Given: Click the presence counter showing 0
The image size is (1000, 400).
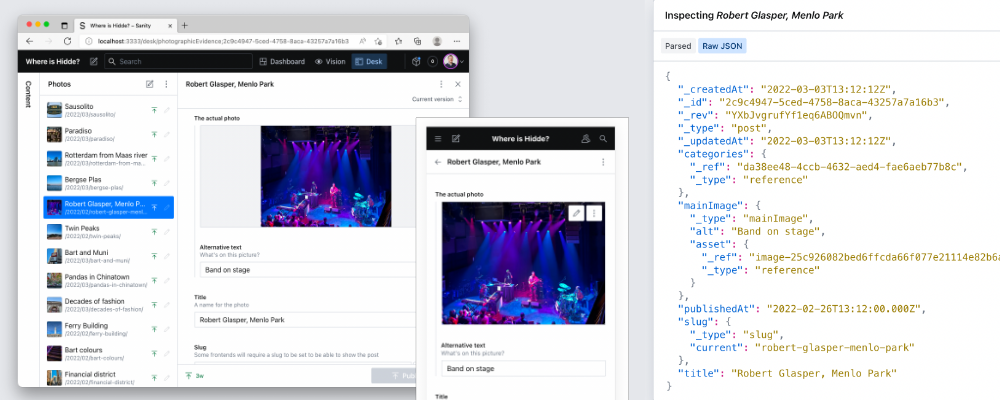Looking at the screenshot, I should (x=432, y=62).
